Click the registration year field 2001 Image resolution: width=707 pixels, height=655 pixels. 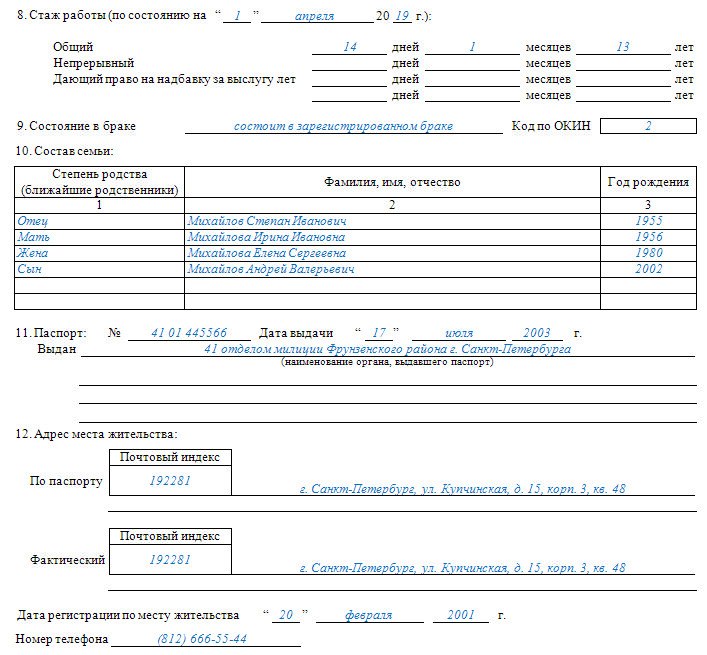click(461, 616)
